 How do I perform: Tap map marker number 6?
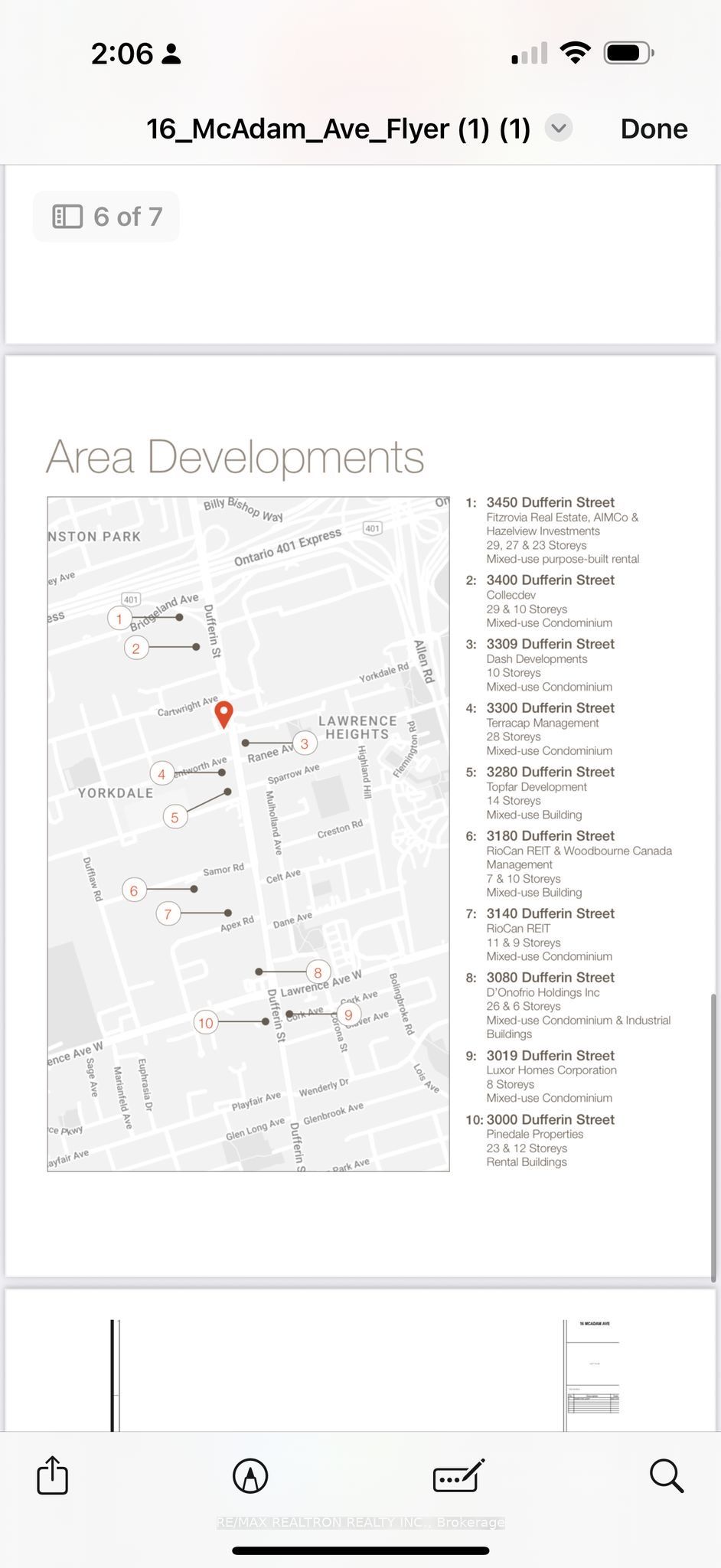[134, 890]
